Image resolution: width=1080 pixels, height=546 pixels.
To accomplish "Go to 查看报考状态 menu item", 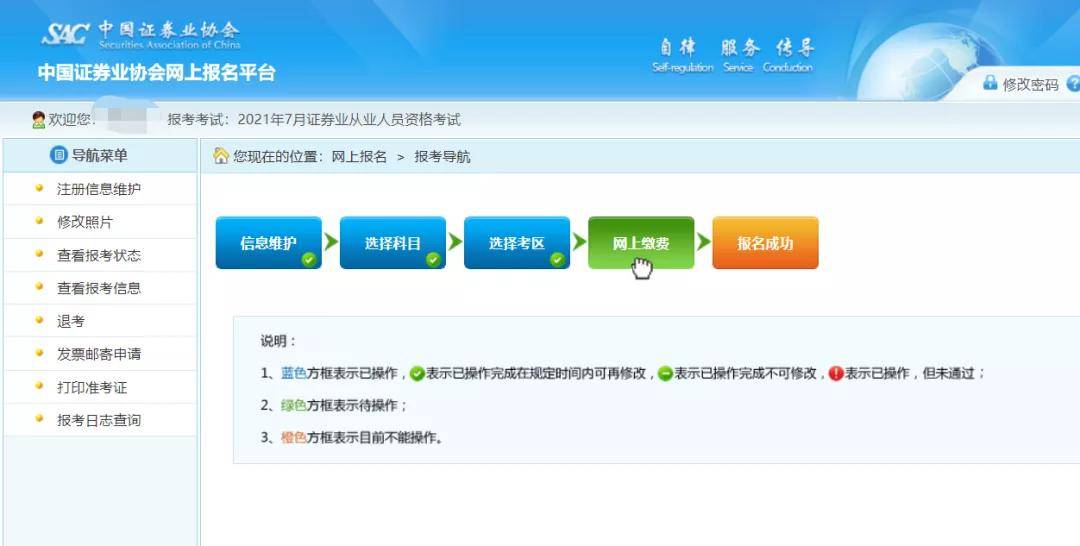I will 99,255.
